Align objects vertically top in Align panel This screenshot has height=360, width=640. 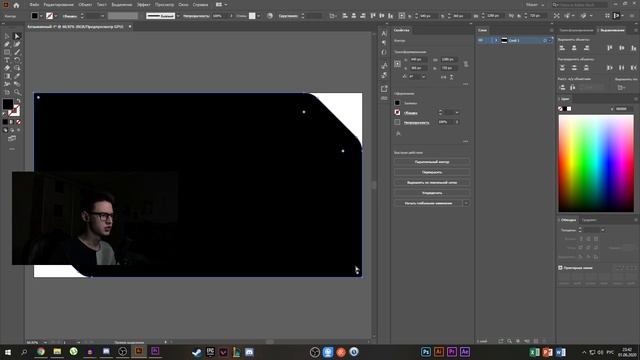(x=609, y=48)
